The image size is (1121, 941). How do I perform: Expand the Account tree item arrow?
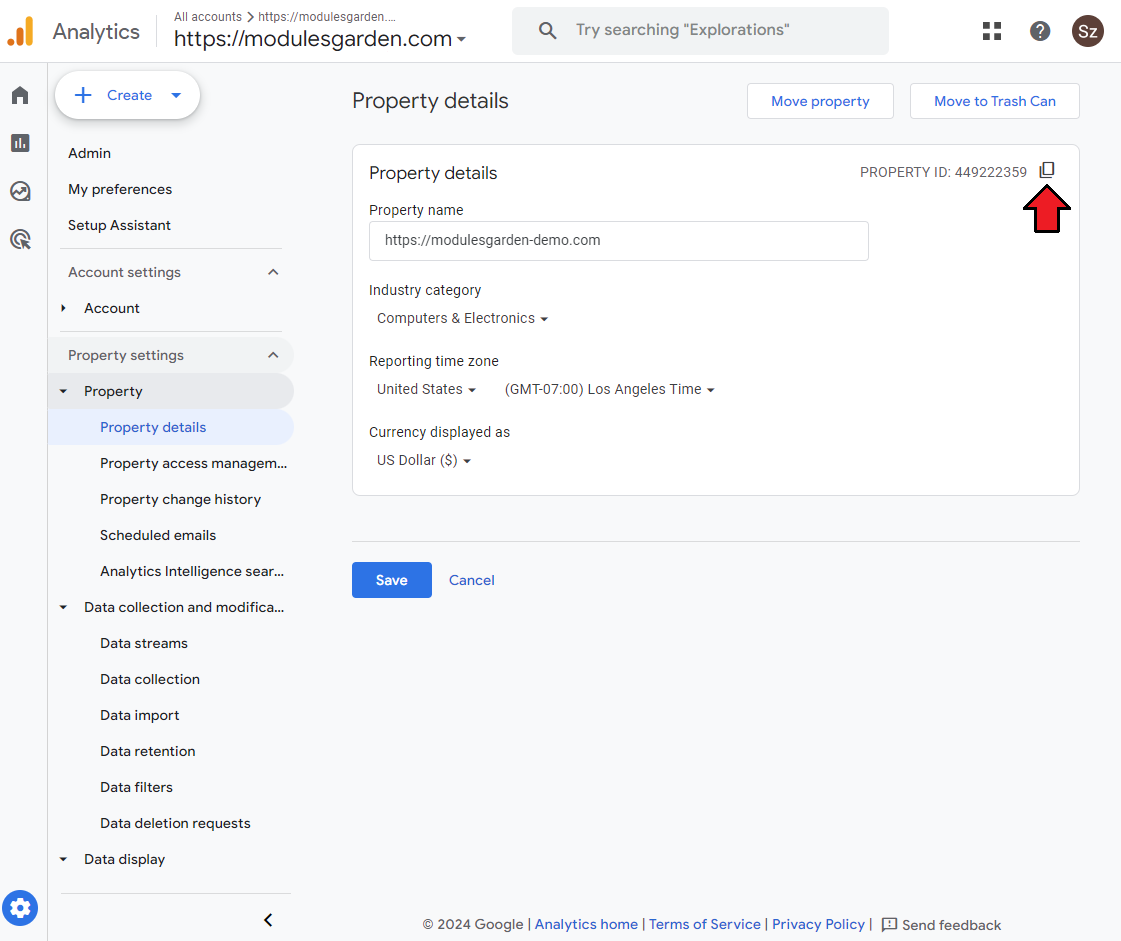[64, 308]
